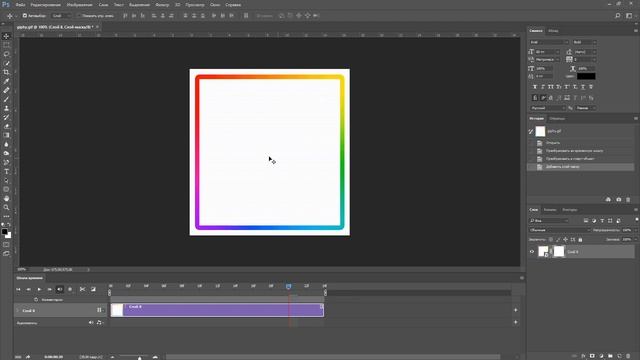Open the text language dropdown
Screen dimensions: 640x360
pos(547,108)
